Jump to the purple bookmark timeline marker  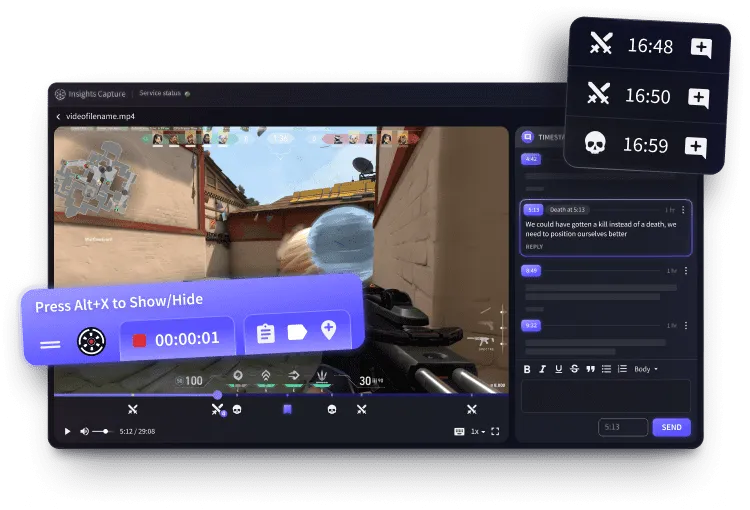tap(287, 409)
